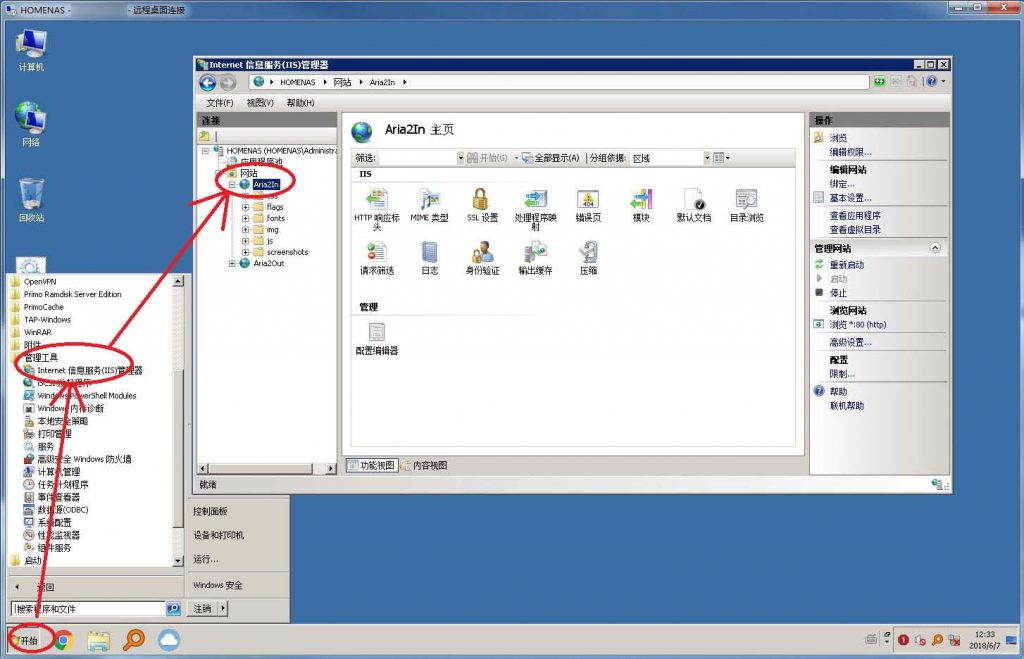Click the IIS Manager forward arrow

pyautogui.click(x=227, y=83)
